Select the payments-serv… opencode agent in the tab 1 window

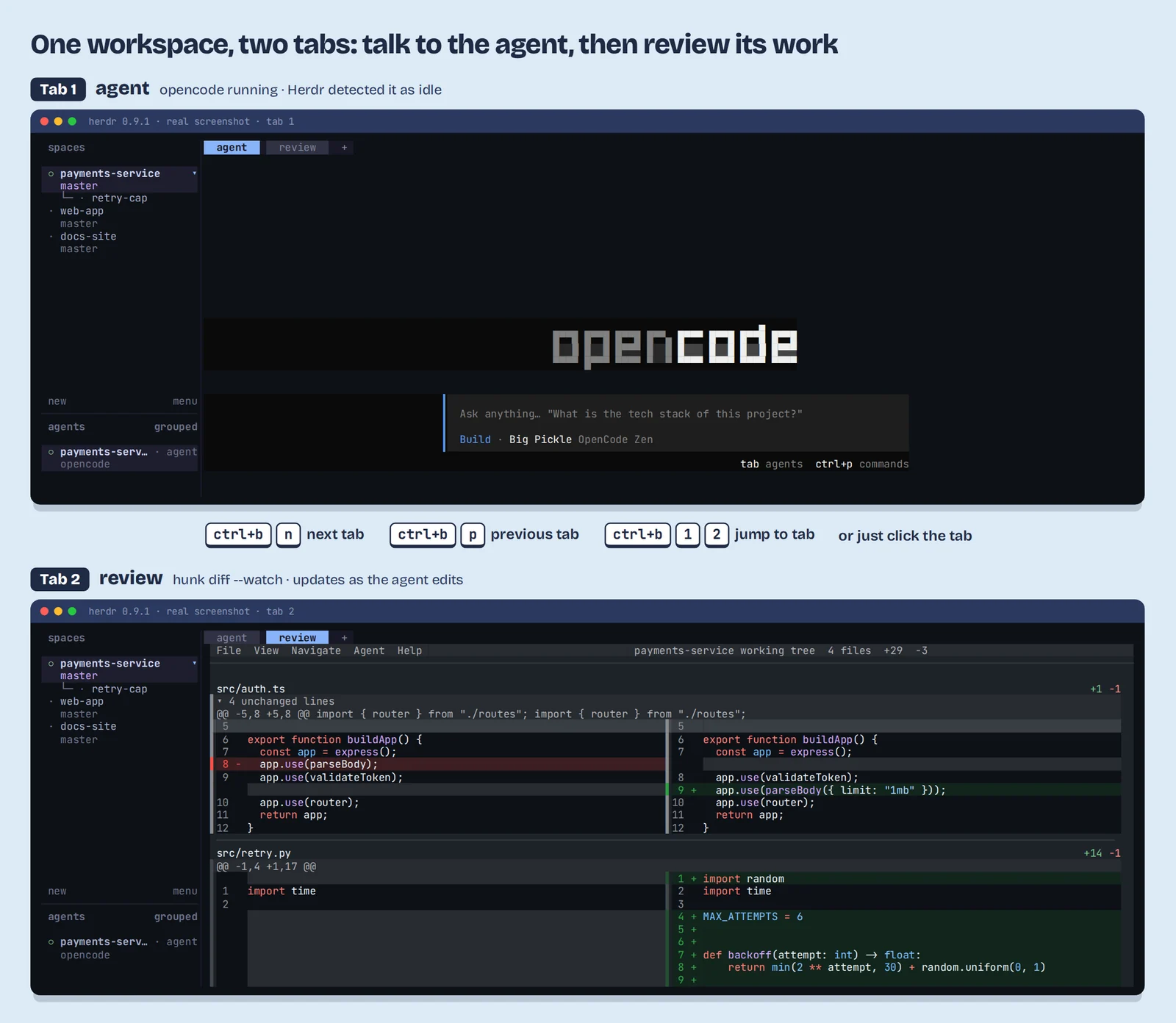click(x=120, y=458)
